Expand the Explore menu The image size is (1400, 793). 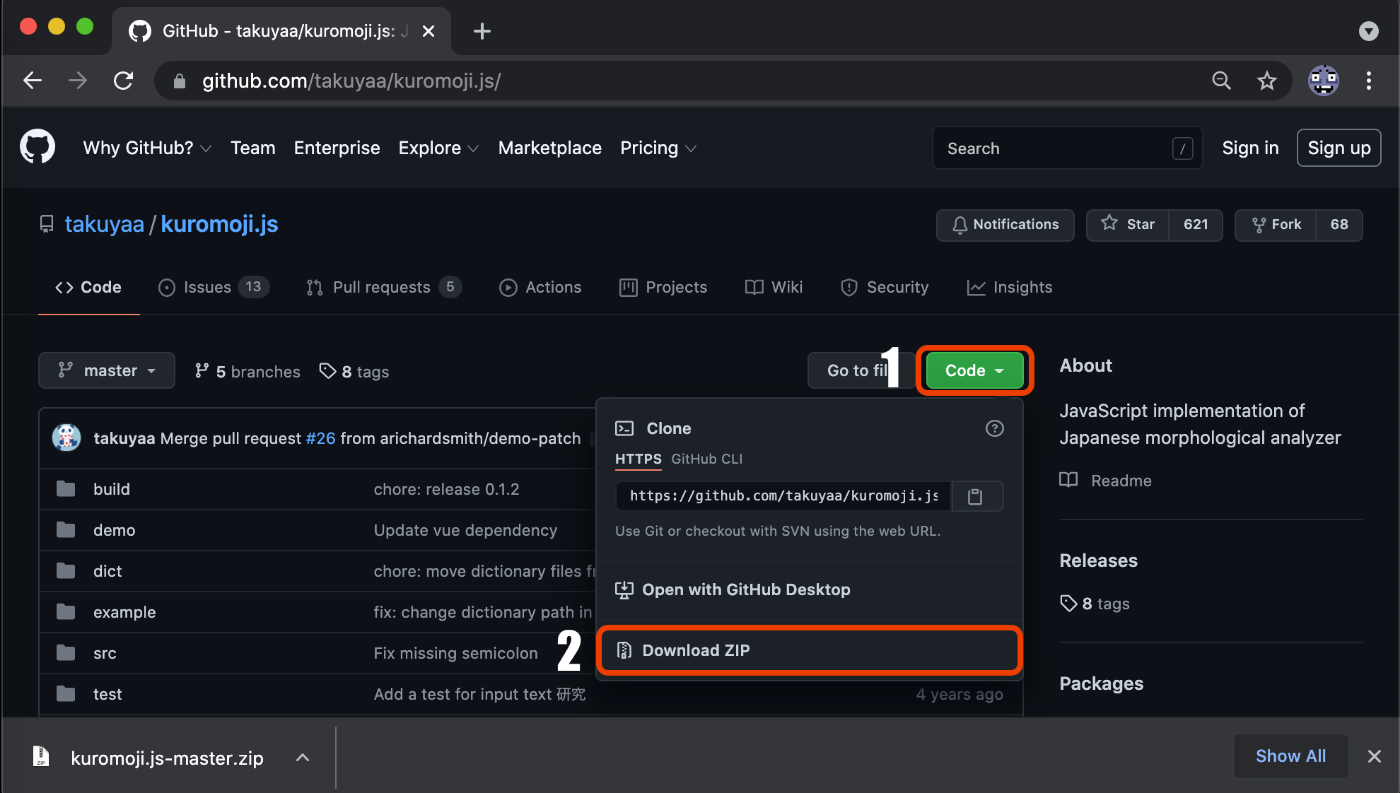click(439, 148)
